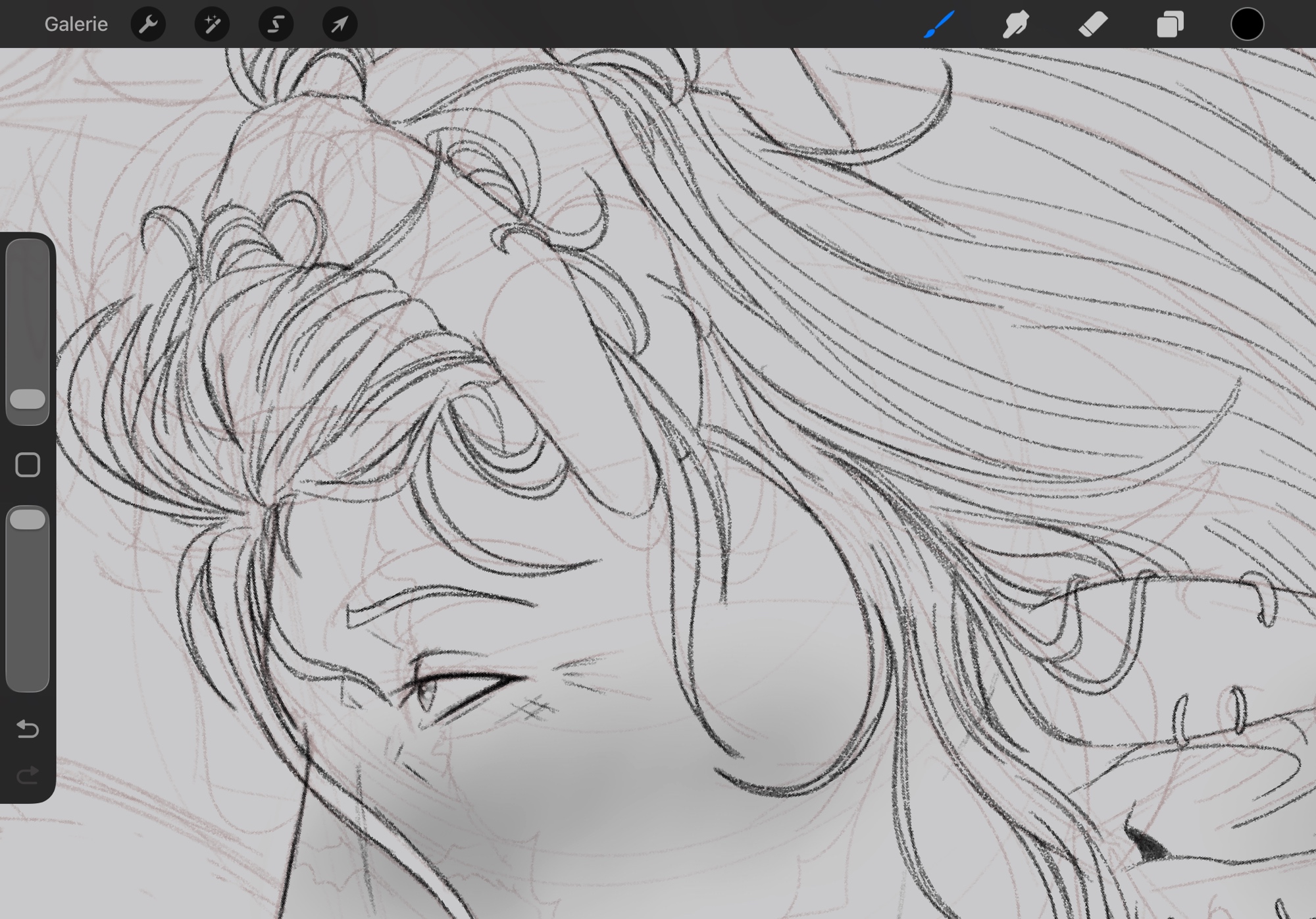Click the brush size slider handle
Viewport: 1316px width, 919px height.
pyautogui.click(x=28, y=399)
